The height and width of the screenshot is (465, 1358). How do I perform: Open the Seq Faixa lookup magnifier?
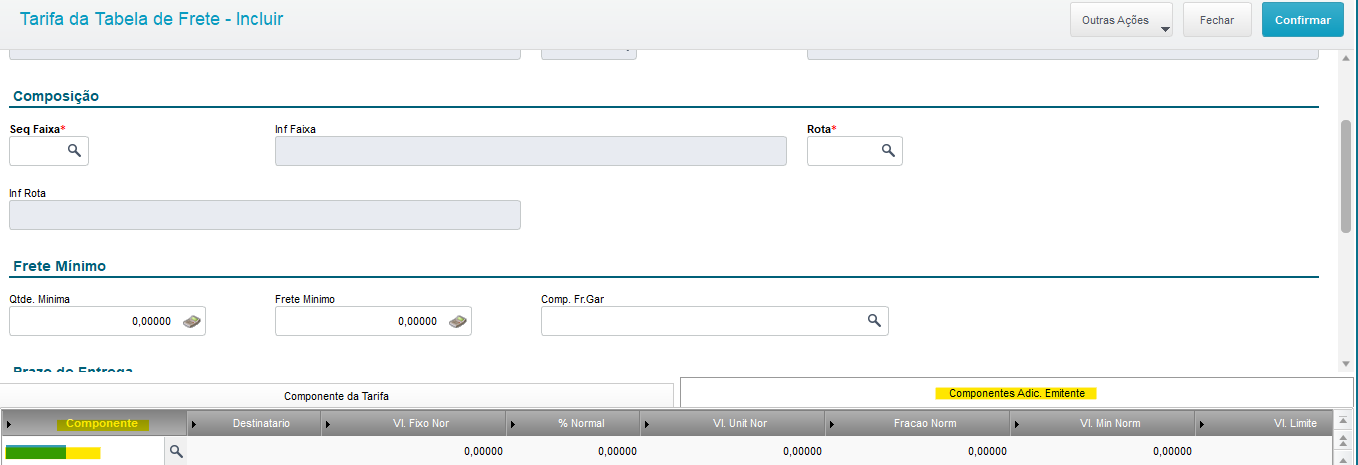point(74,151)
